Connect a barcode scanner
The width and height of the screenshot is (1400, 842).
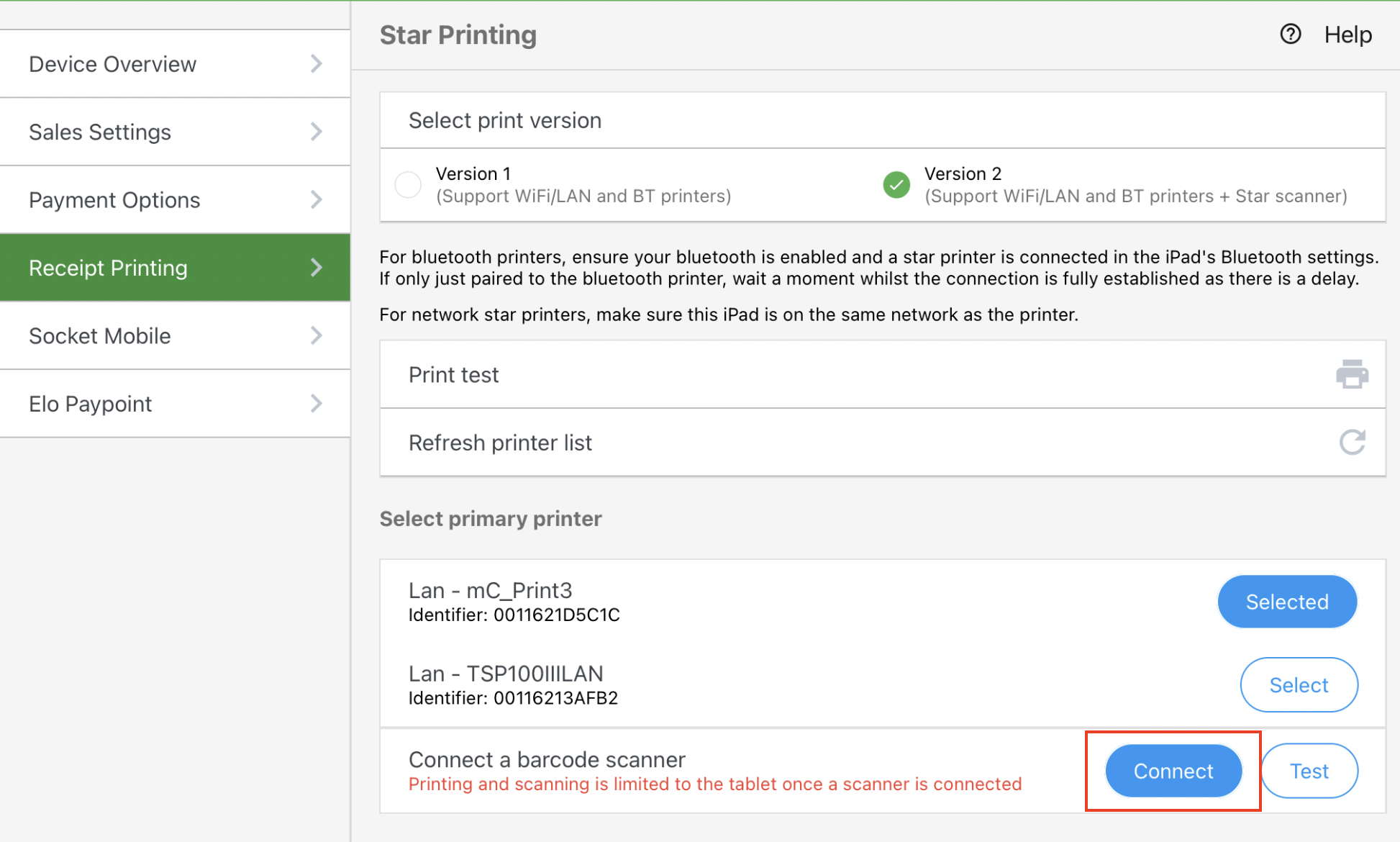coord(1173,771)
